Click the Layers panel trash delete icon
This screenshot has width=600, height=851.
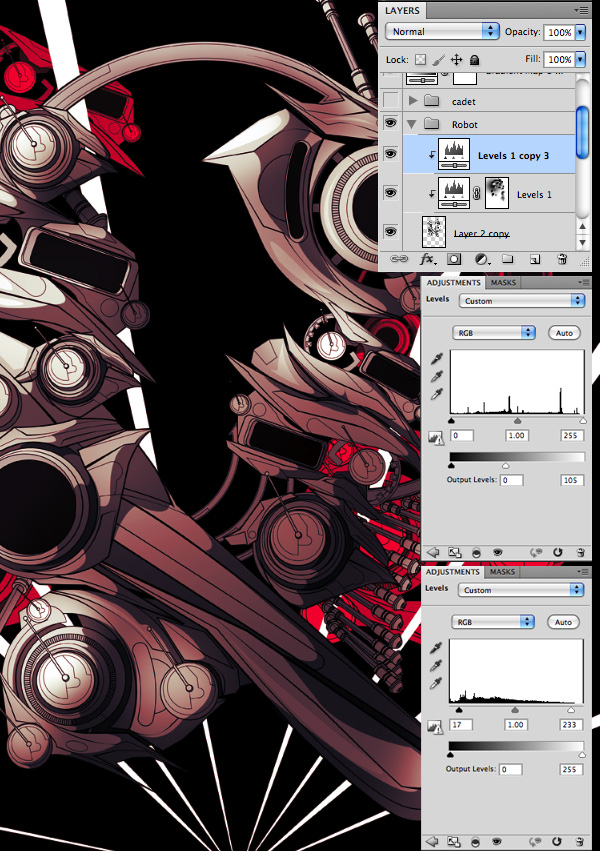coord(562,259)
